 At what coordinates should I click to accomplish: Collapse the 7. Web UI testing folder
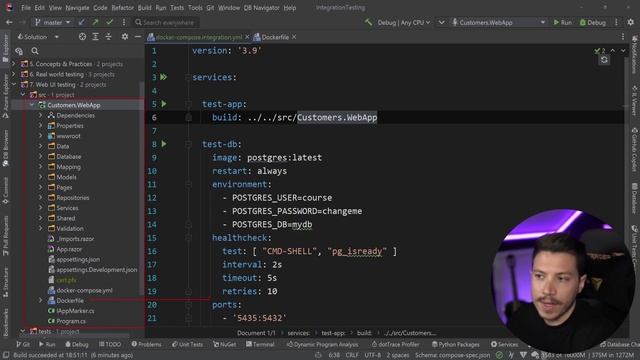[14, 84]
